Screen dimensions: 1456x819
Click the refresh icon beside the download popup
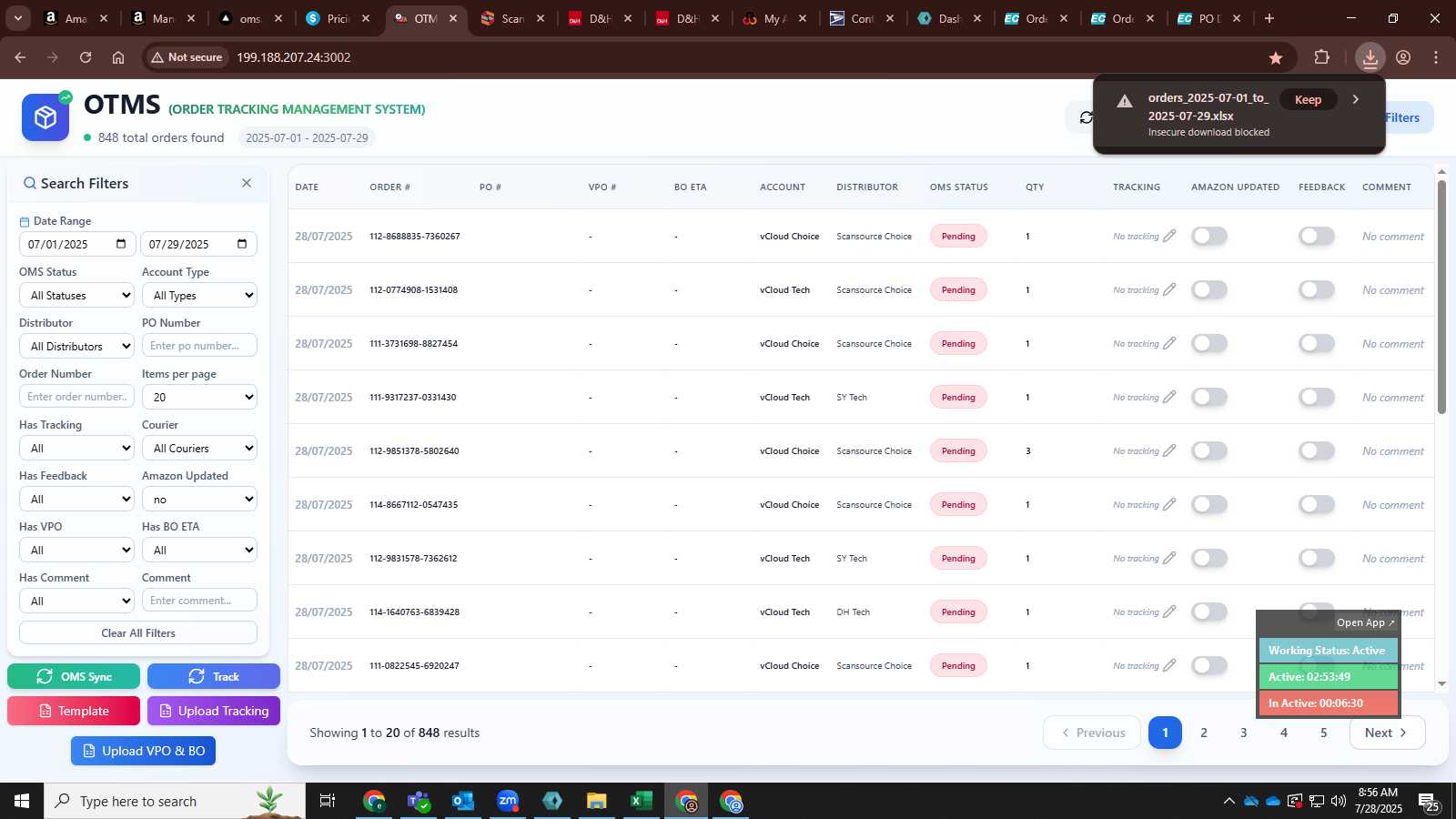[1086, 117]
